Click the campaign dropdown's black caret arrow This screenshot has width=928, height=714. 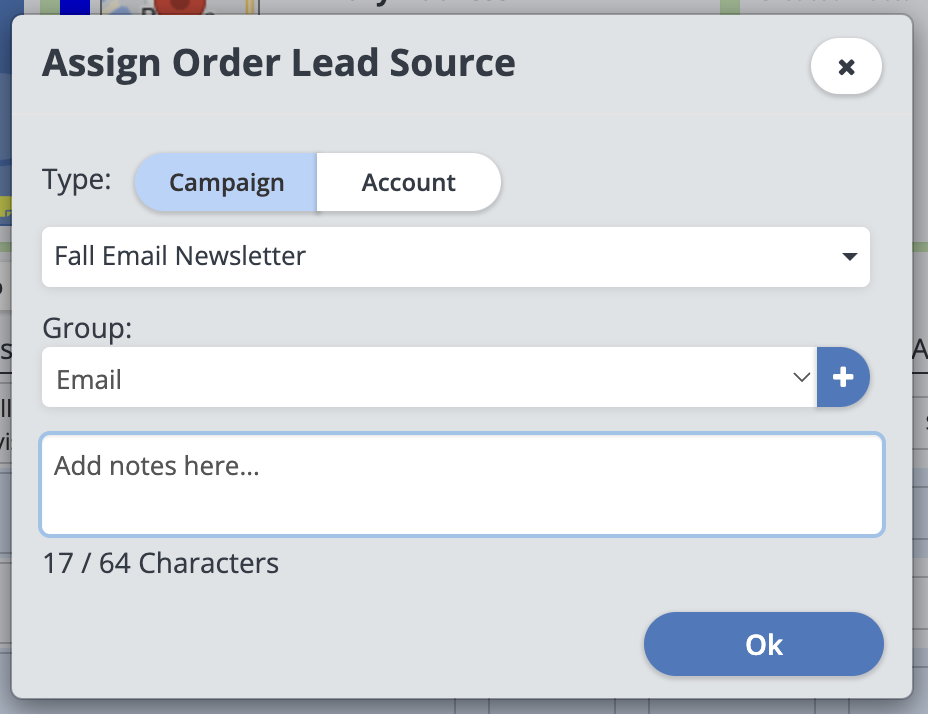(x=849, y=257)
